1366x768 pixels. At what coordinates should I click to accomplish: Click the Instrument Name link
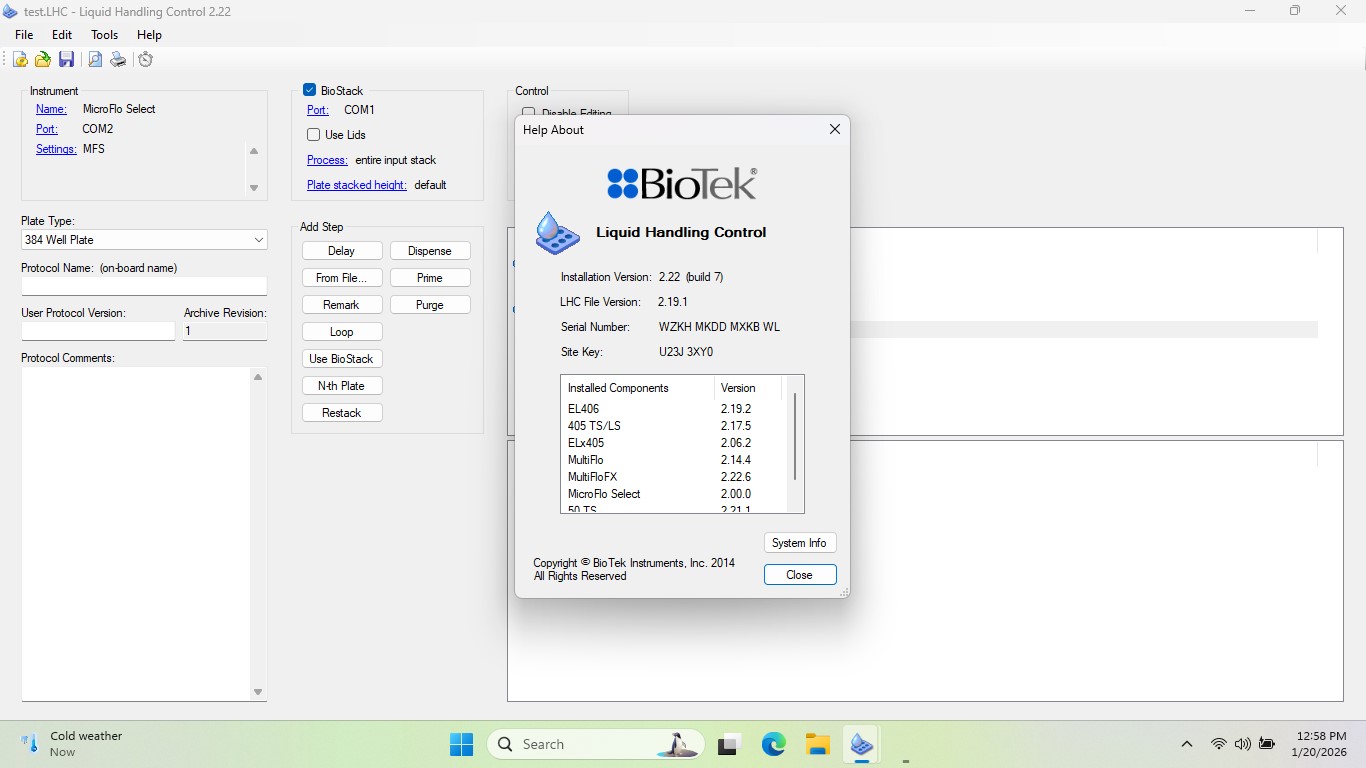[51, 109]
